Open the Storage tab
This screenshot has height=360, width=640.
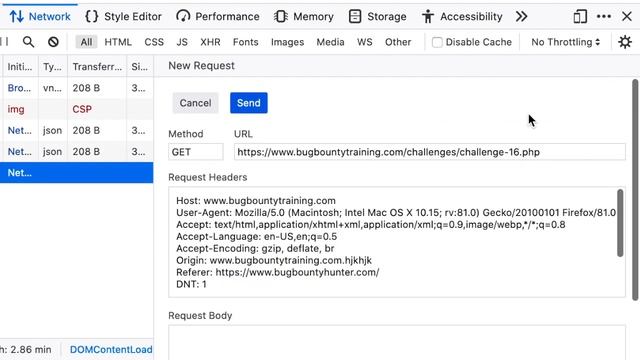378,17
